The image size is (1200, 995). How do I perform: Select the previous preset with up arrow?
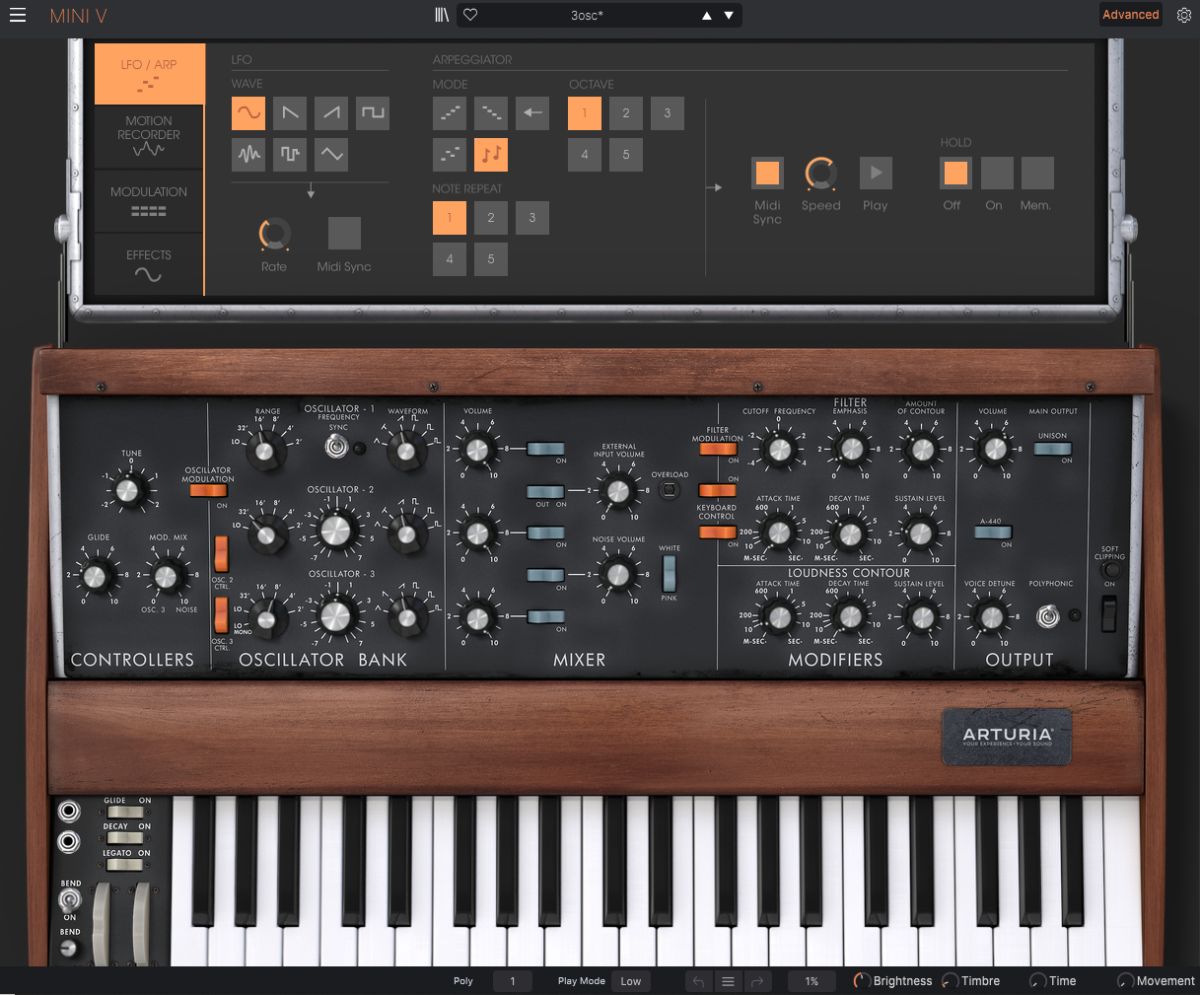coord(707,15)
